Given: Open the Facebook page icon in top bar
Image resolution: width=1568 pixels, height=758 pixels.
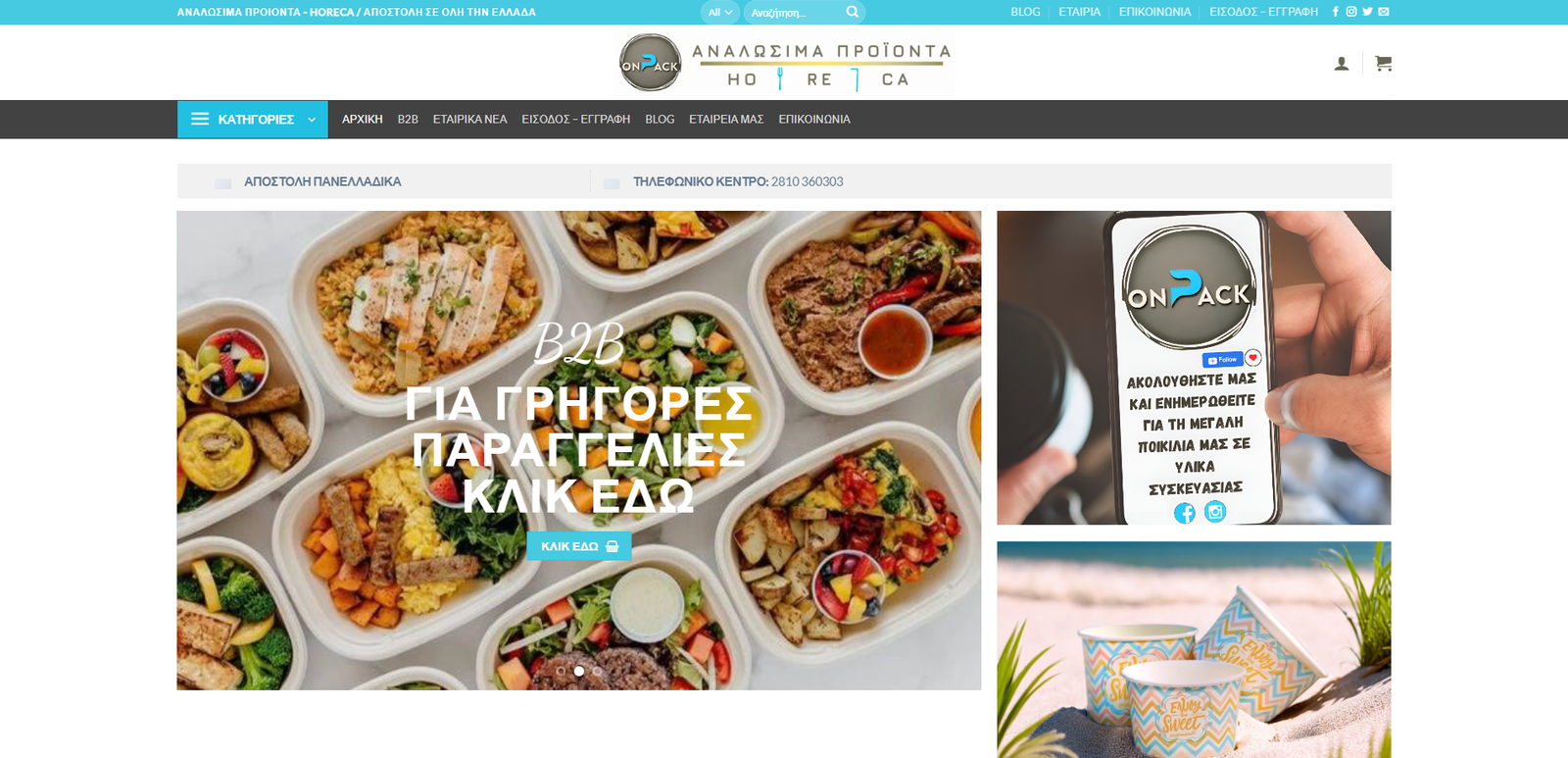Looking at the screenshot, I should point(1335,12).
